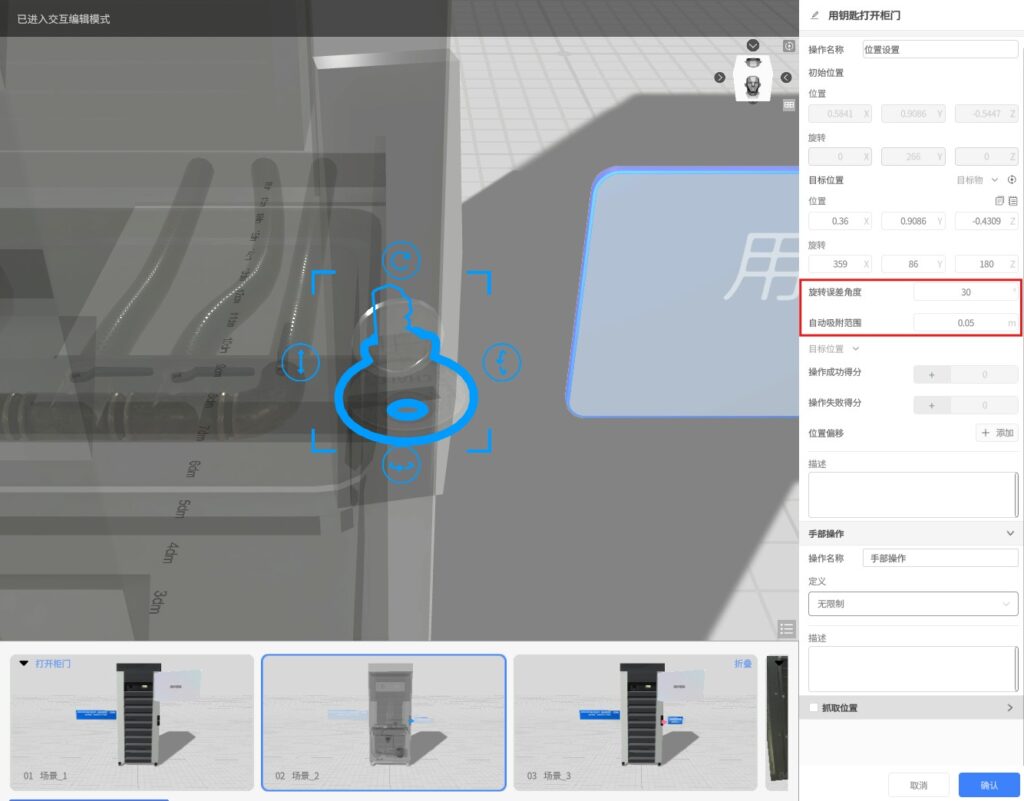The width and height of the screenshot is (1024, 801).
Task: Open the 定义 dropdown showing 无限制
Action: coord(912,604)
